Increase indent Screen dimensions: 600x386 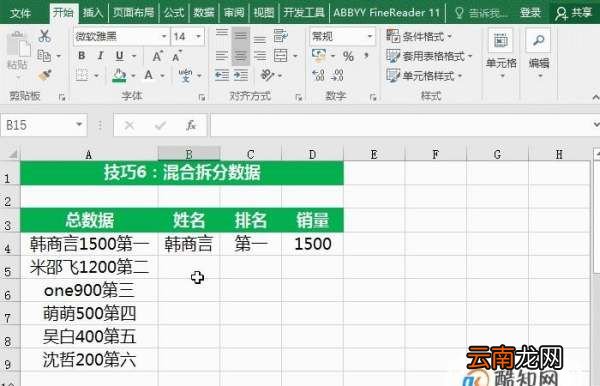coord(241,75)
